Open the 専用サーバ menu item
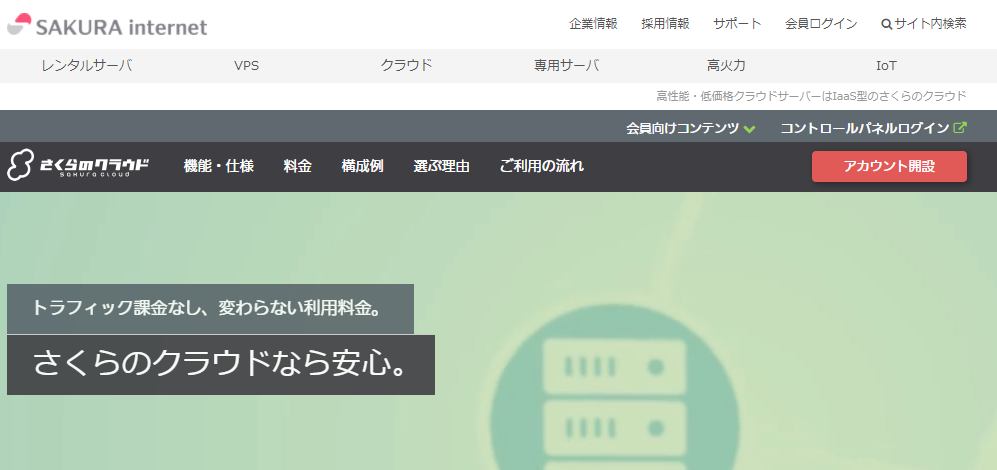Screen dimensions: 997x470 point(566,66)
